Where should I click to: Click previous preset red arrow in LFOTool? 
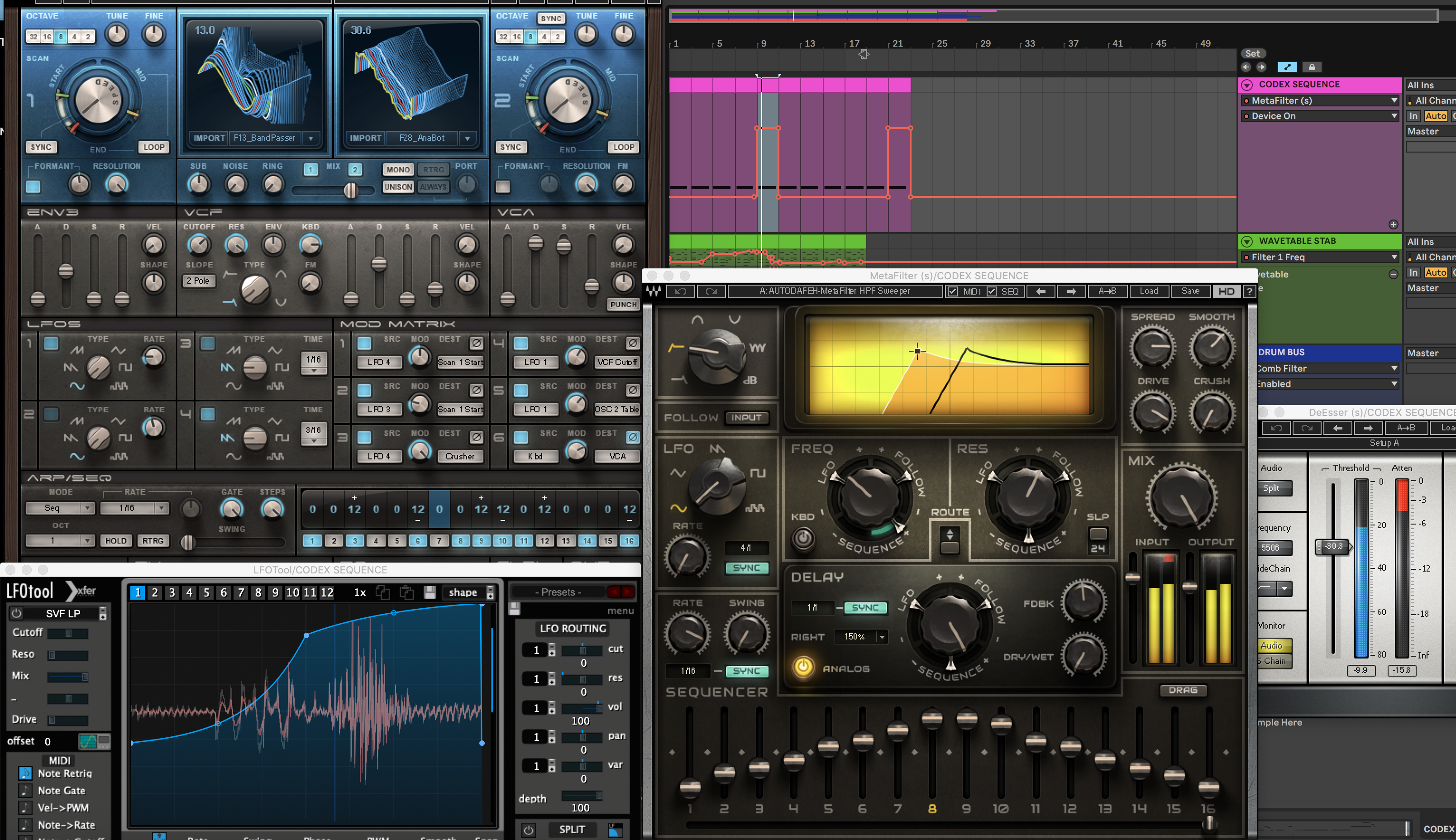click(x=613, y=592)
